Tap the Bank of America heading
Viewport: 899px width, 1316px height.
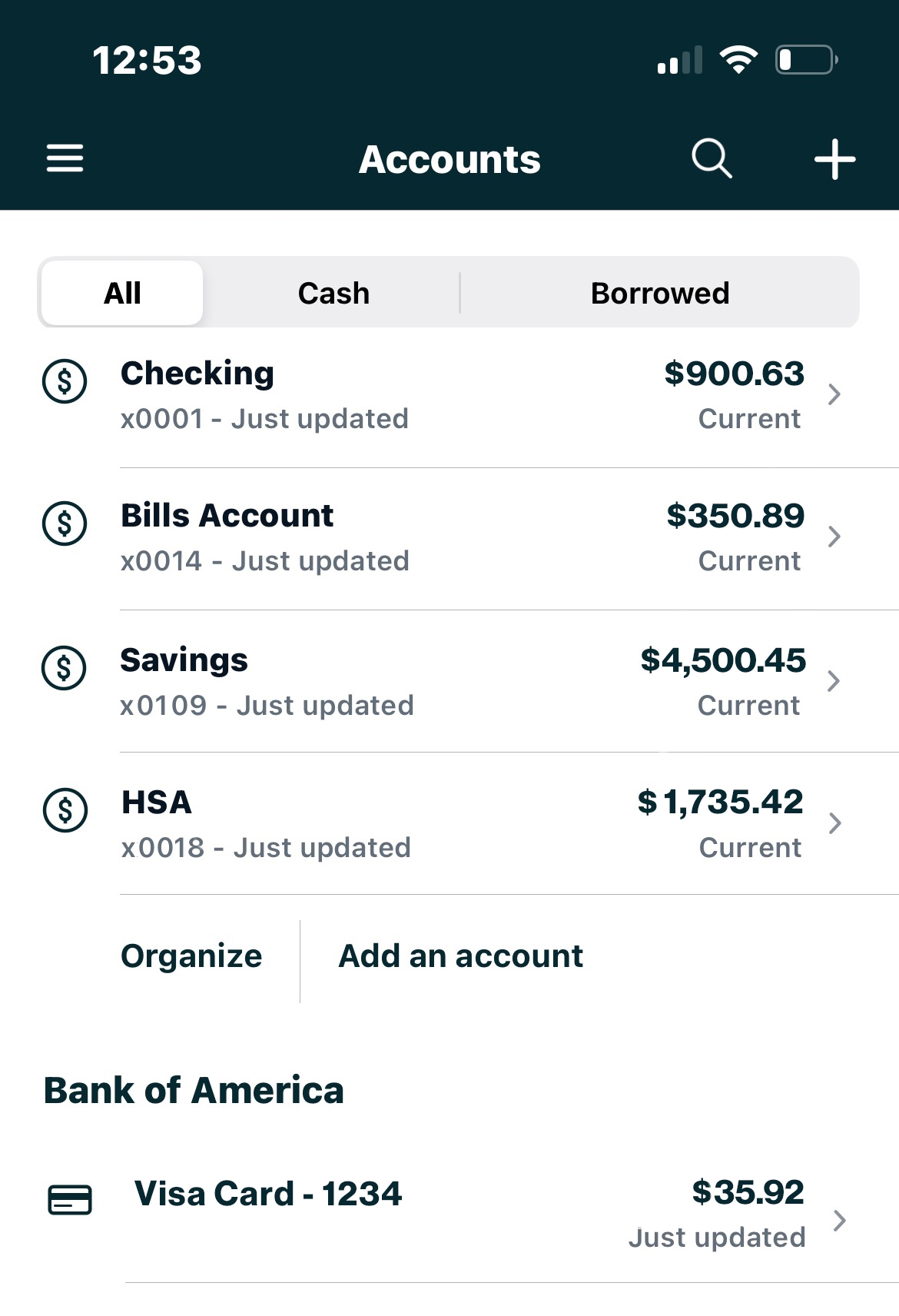(194, 1090)
